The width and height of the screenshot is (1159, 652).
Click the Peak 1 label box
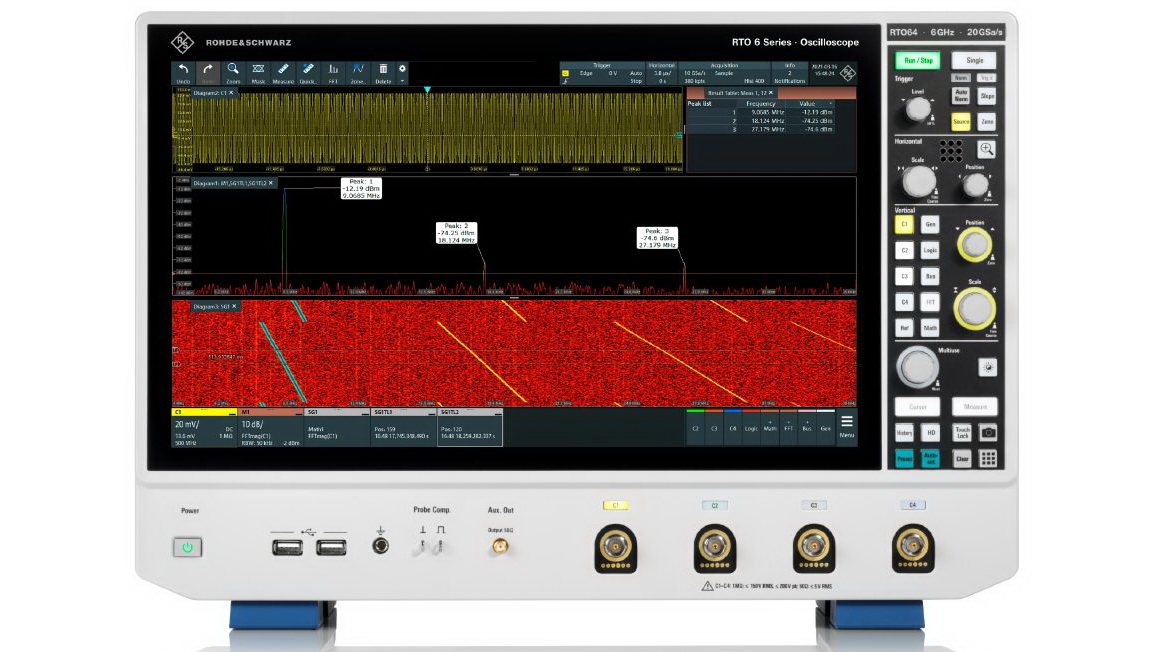[361, 189]
